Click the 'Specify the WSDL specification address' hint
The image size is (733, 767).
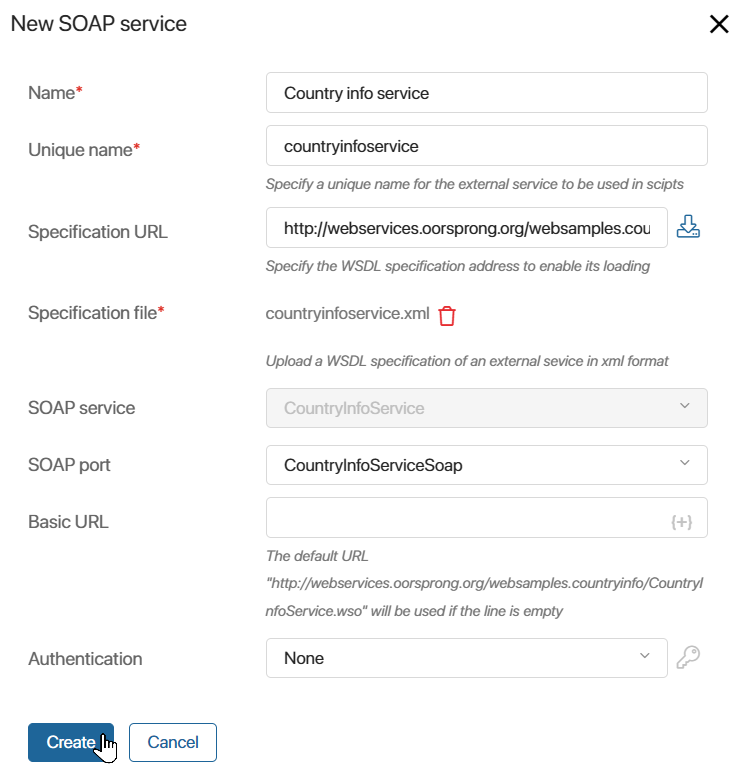click(x=458, y=266)
